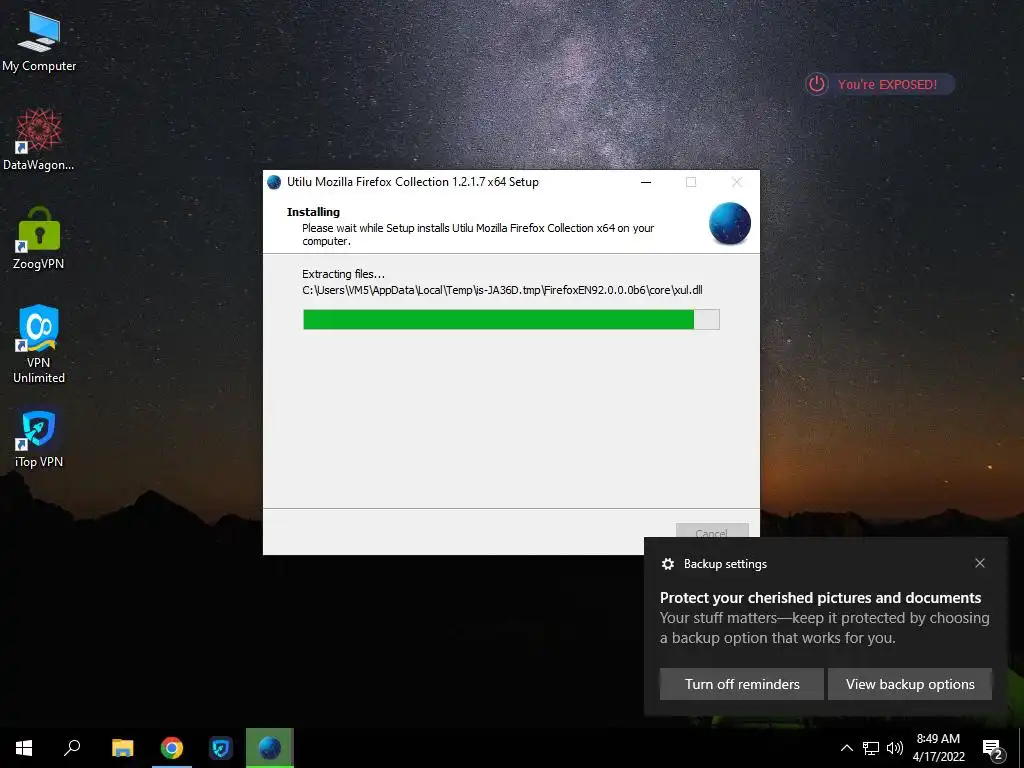Click the Setup window title bar text
The width and height of the screenshot is (1024, 768).
point(413,182)
